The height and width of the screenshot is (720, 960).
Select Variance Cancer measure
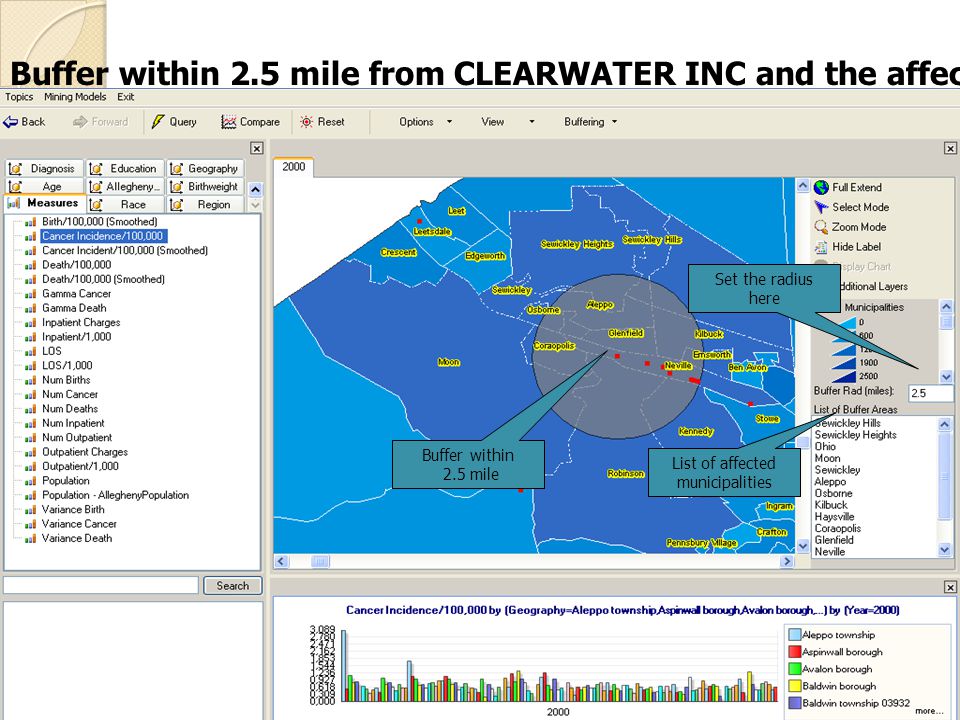pyautogui.click(x=79, y=524)
